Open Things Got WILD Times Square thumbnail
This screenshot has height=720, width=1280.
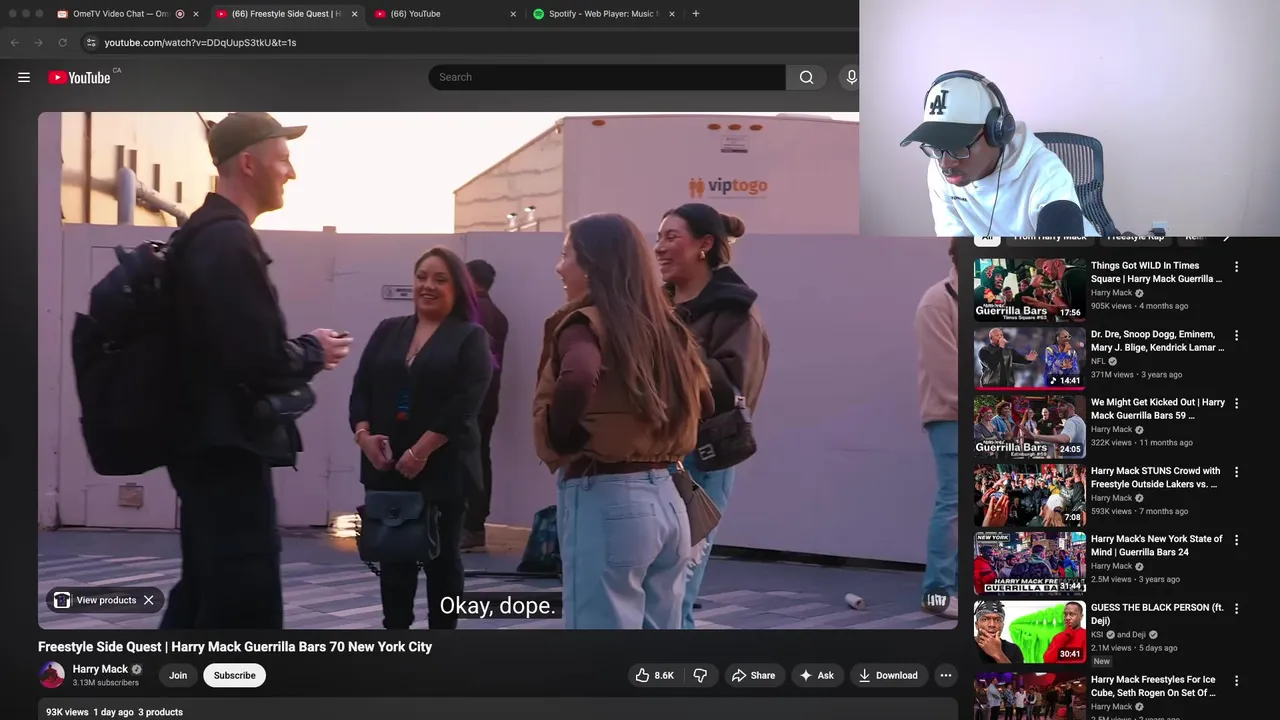1029,290
